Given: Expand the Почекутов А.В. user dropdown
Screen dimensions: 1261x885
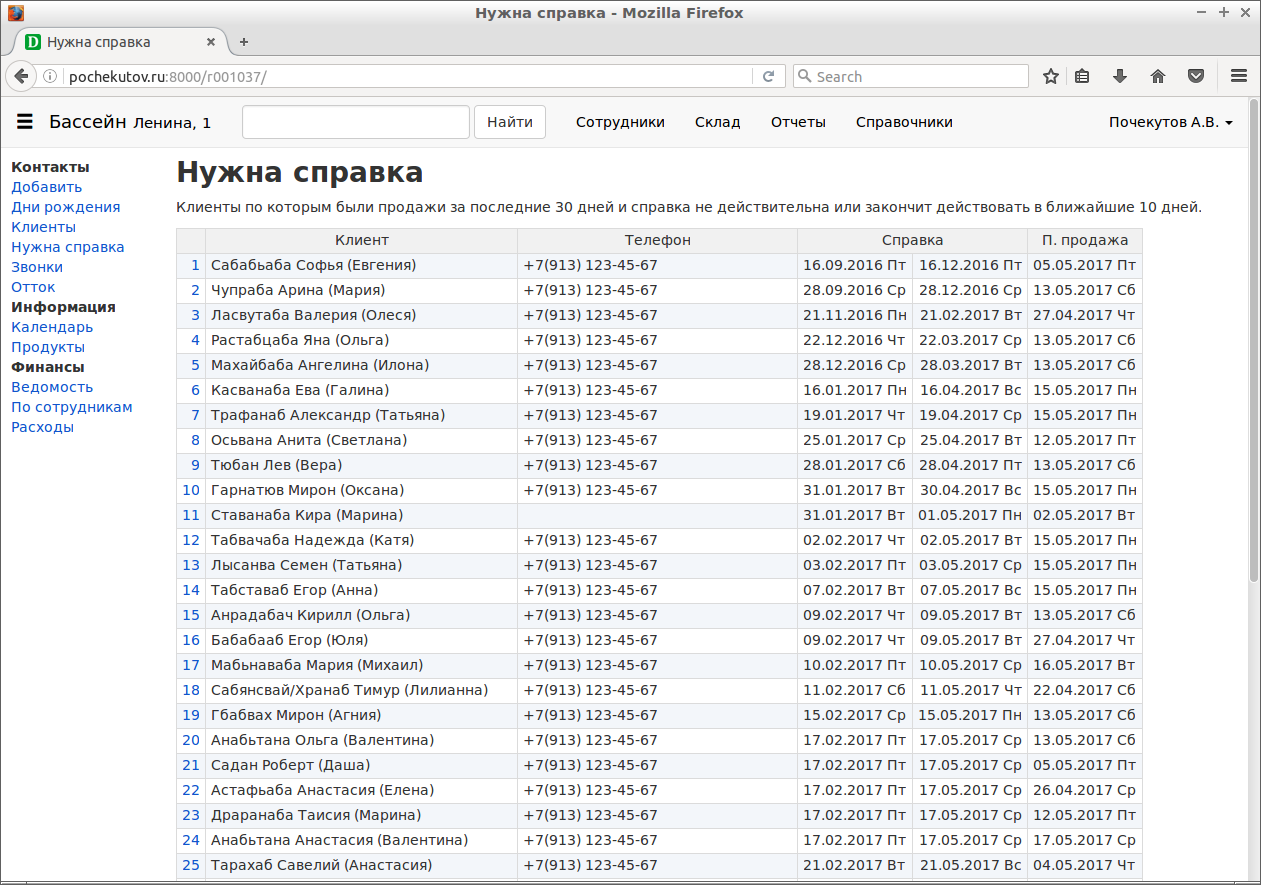Looking at the screenshot, I should (x=1170, y=122).
